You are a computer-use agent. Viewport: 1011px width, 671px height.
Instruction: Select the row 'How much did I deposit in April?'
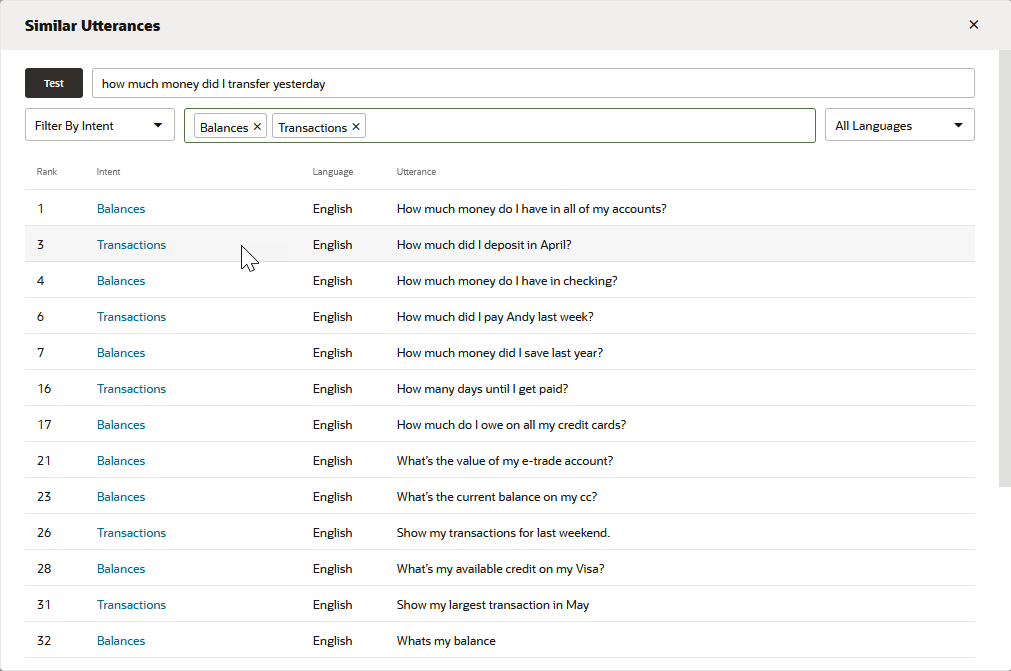pyautogui.click(x=483, y=244)
